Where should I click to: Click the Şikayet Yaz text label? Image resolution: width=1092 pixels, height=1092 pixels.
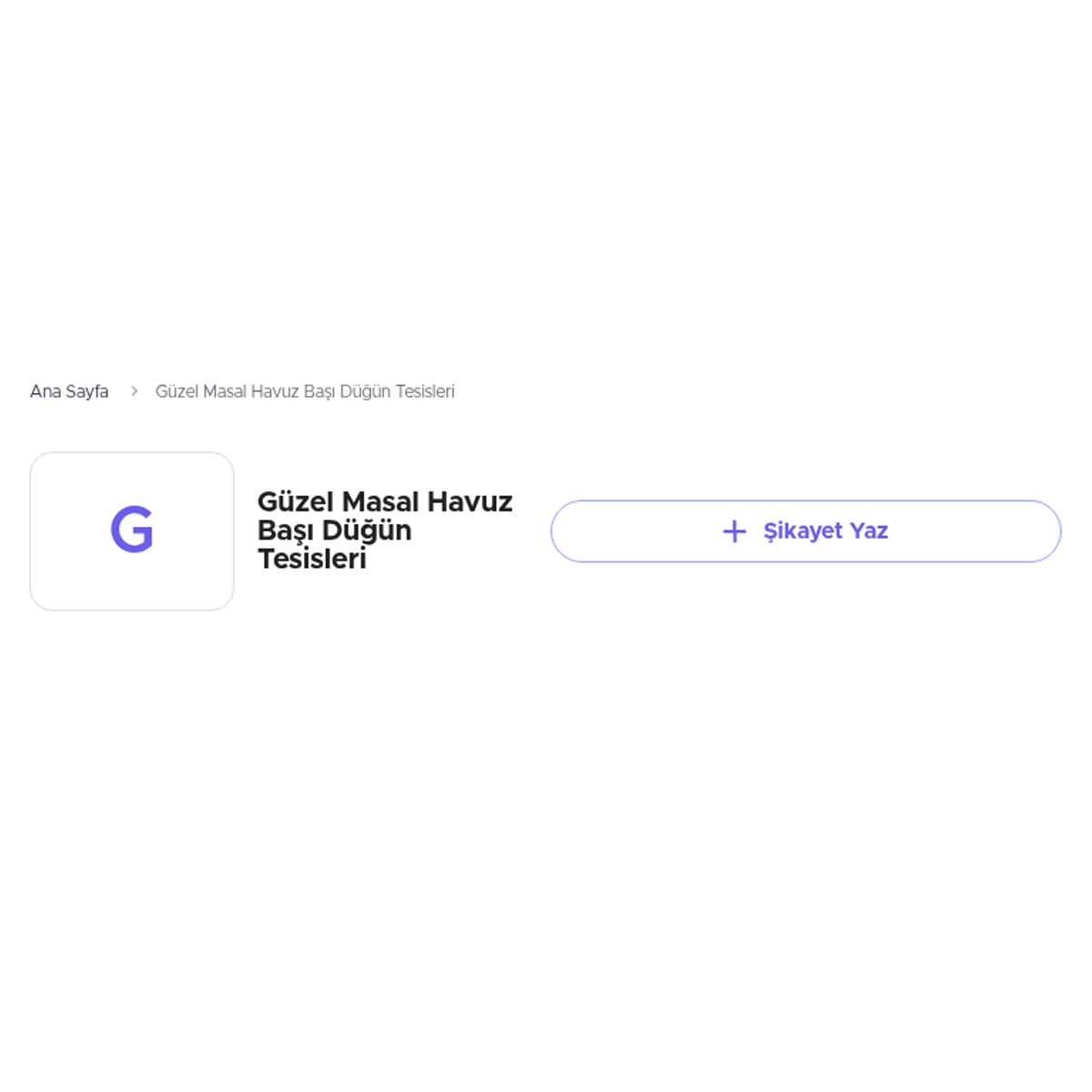825,531
